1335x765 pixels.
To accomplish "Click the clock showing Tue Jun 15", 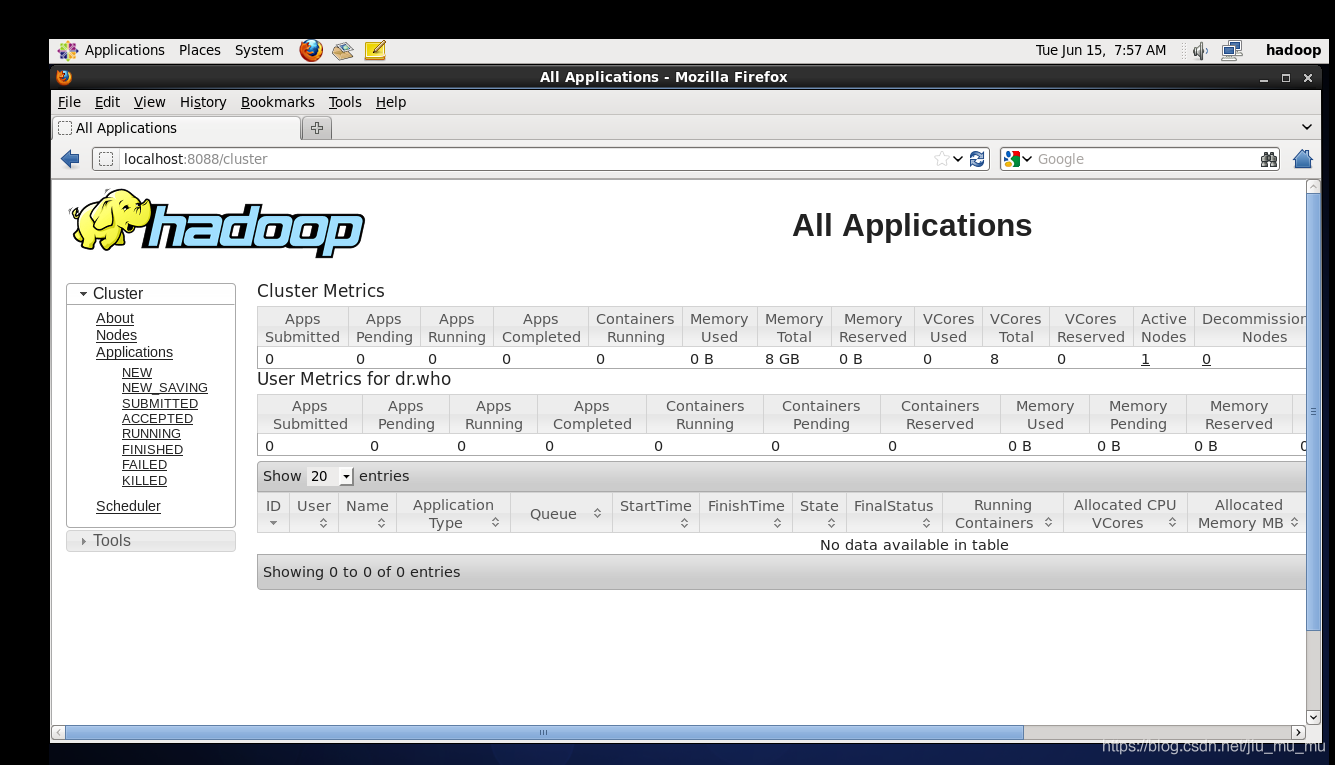I will pos(1100,50).
